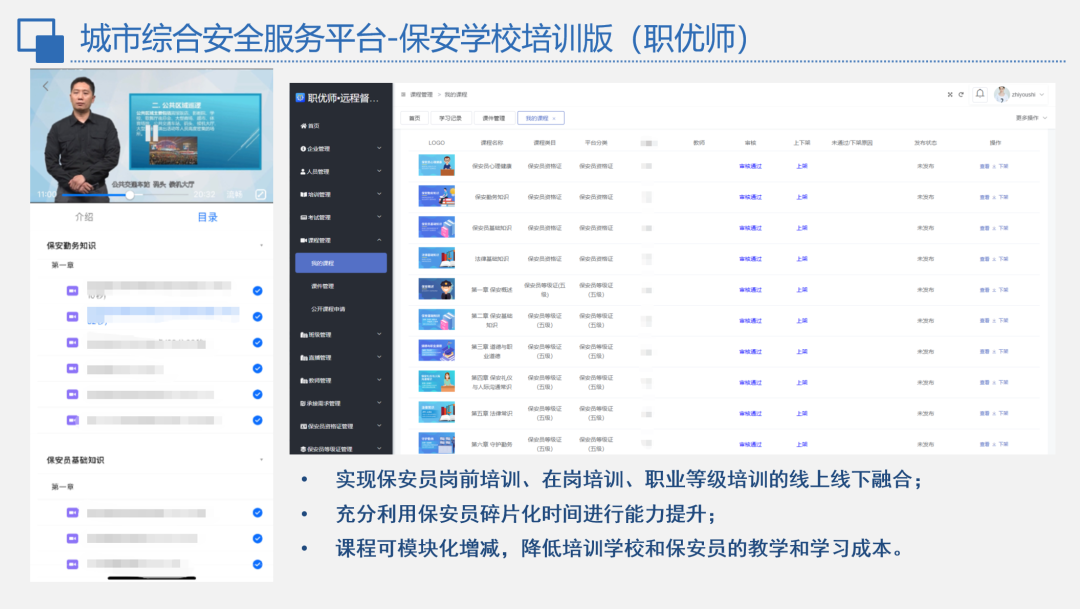Expand the 直播管理 sidebar menu
Image resolution: width=1080 pixels, height=609 pixels.
pyautogui.click(x=341, y=358)
